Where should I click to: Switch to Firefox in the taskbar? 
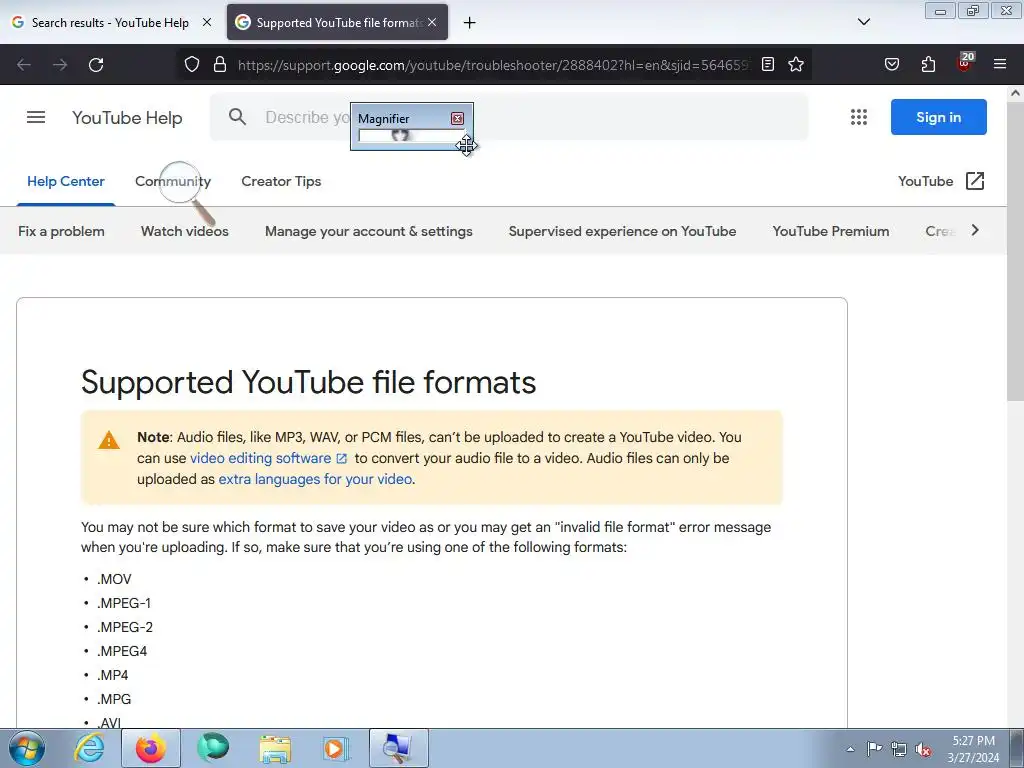151,748
